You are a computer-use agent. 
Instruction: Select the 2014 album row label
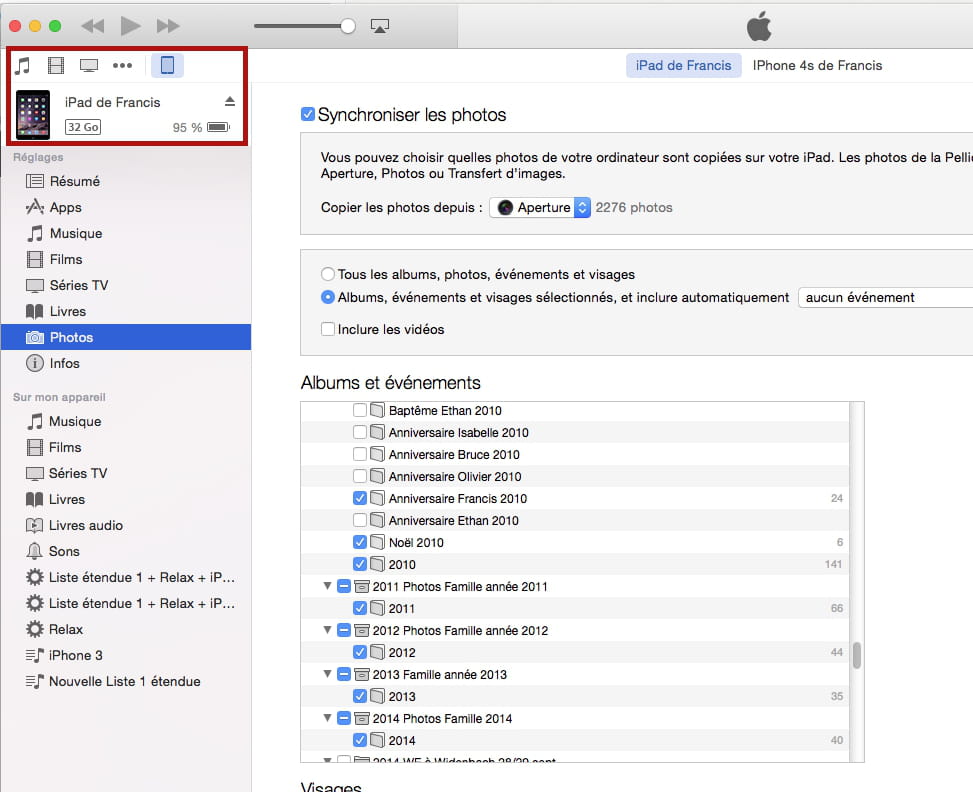pos(402,740)
